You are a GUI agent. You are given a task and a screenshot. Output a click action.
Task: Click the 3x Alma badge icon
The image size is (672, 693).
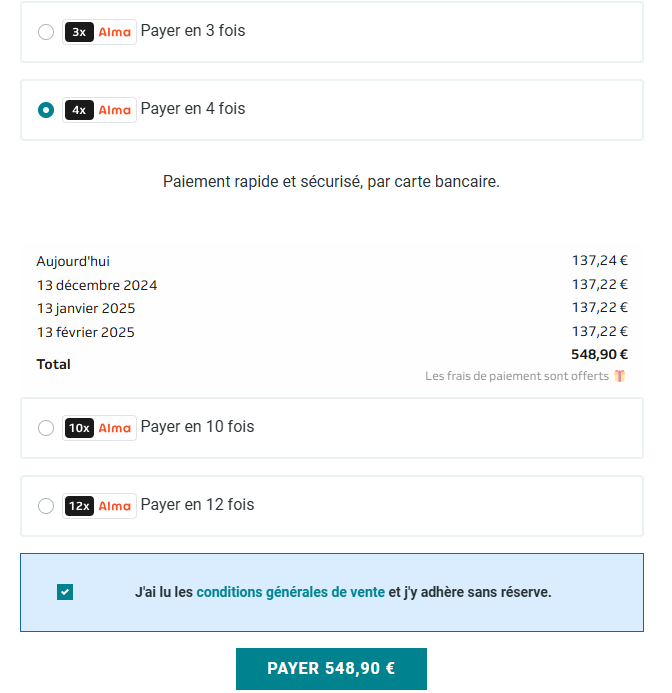coord(99,32)
